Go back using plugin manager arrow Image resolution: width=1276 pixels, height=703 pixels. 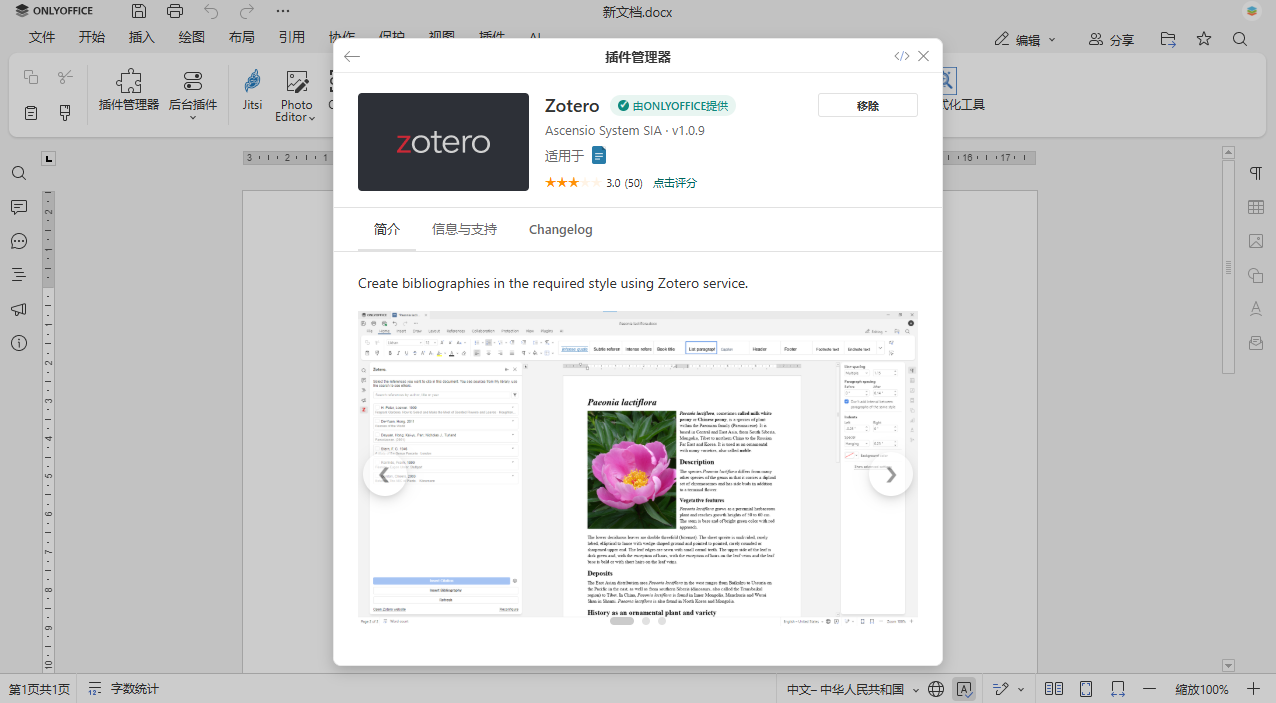(352, 56)
